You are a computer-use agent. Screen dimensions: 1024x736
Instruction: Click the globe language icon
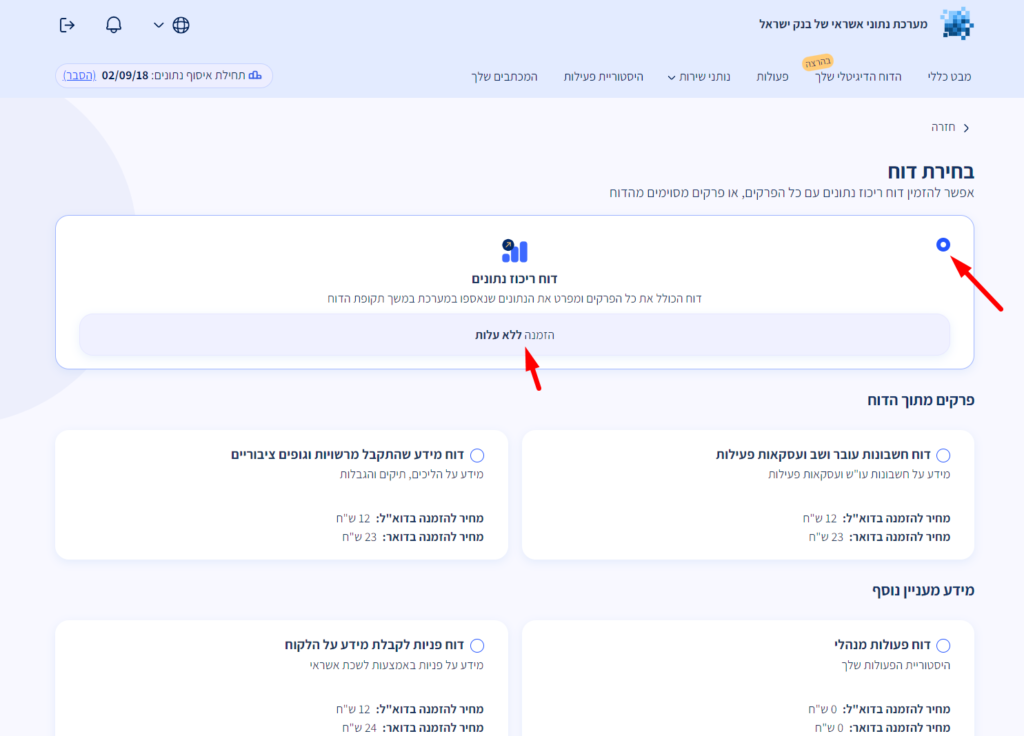(x=181, y=25)
